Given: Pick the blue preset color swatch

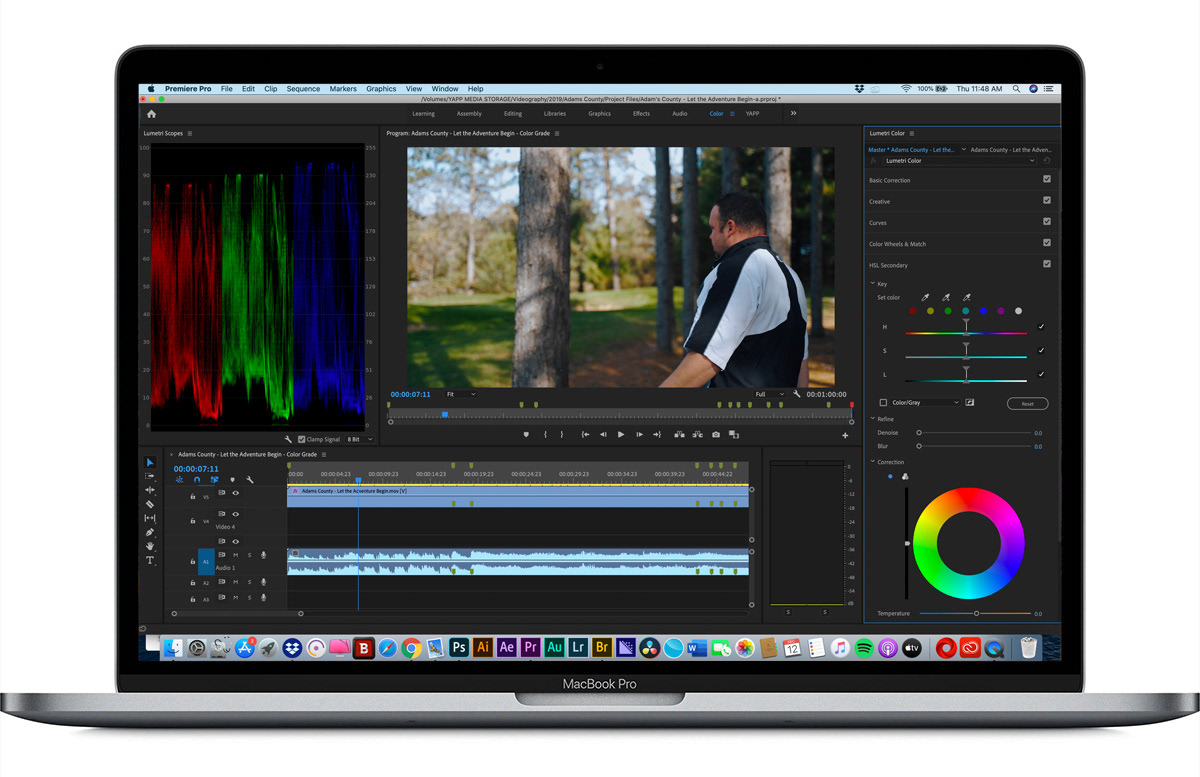Looking at the screenshot, I should (983, 311).
